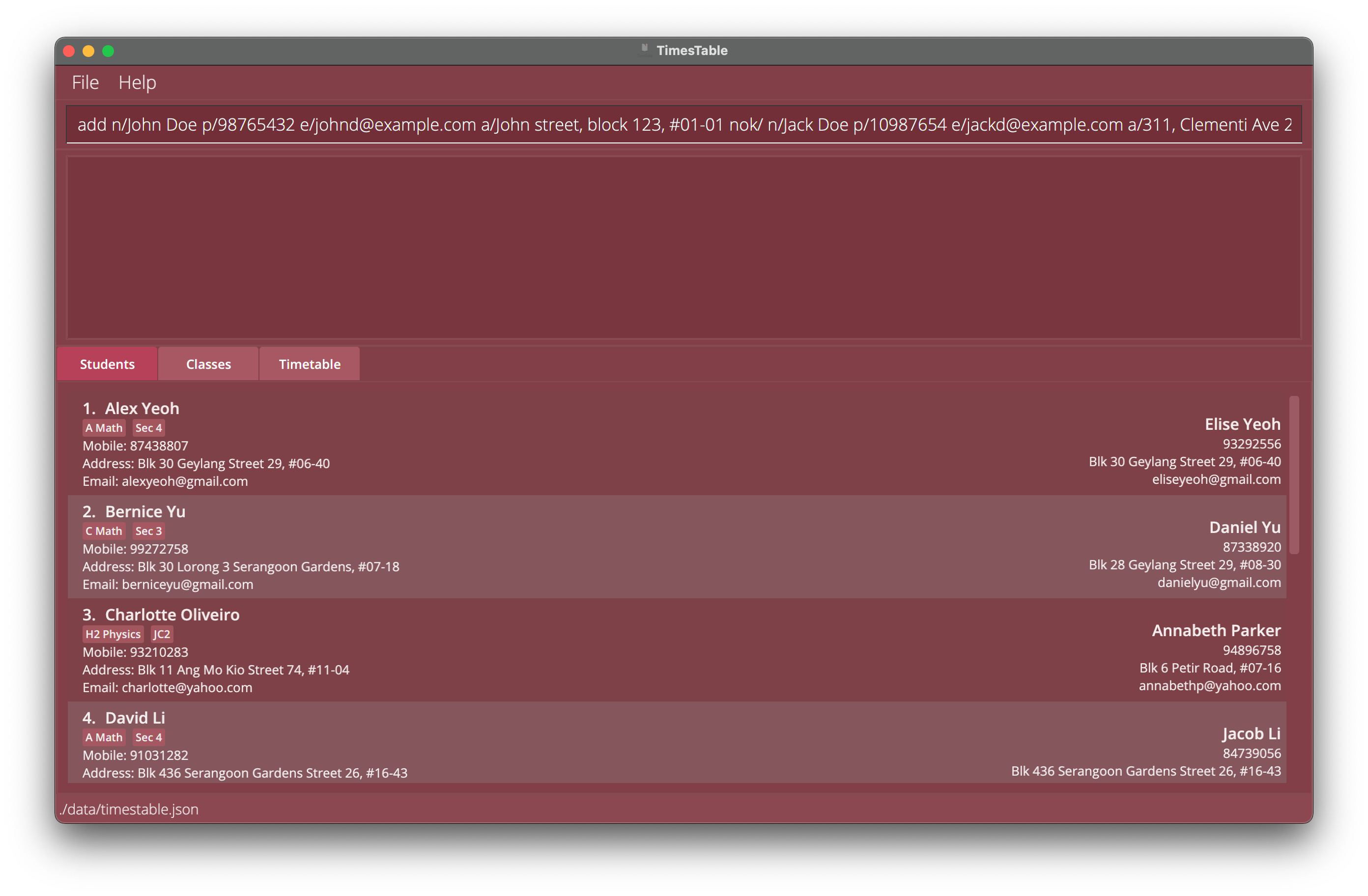Switch to the Classes tab
This screenshot has height=896, width=1368.
208,363
